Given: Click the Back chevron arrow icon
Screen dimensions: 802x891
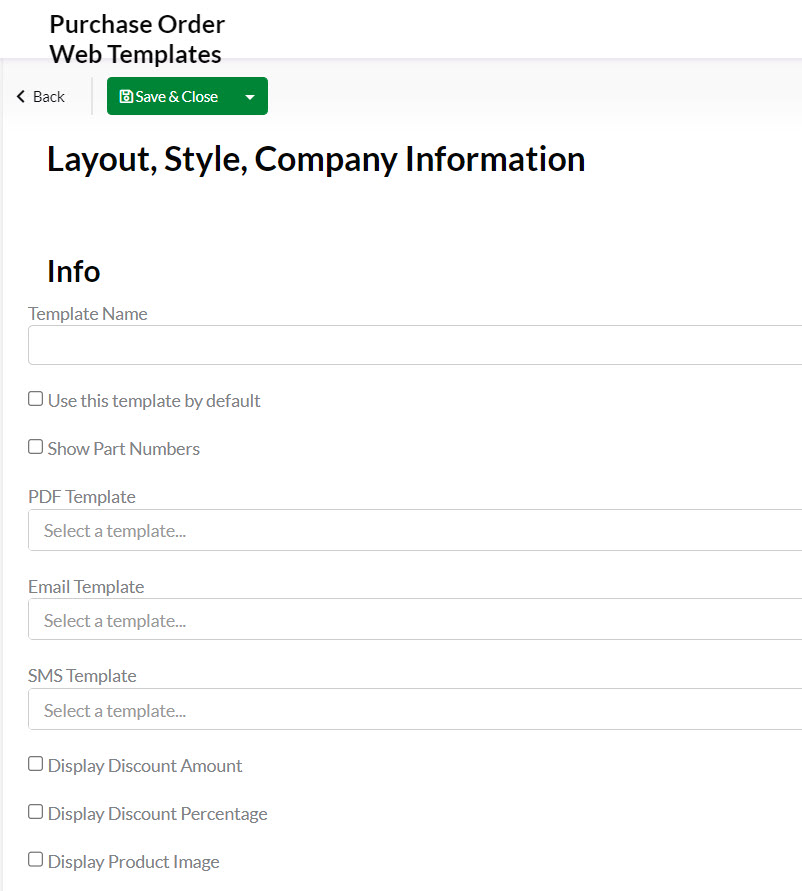Looking at the screenshot, I should point(20,97).
